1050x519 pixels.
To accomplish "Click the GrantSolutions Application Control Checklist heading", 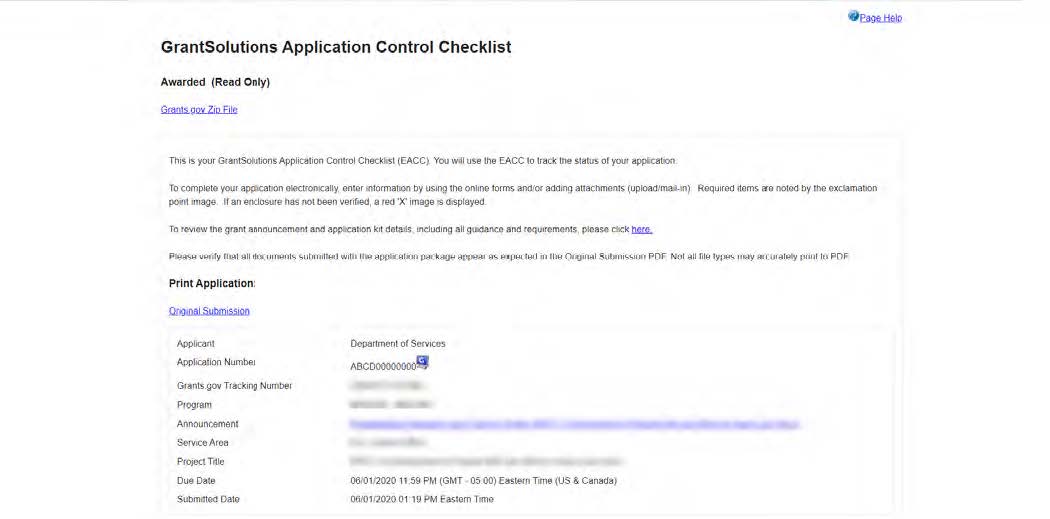I will tap(336, 47).
